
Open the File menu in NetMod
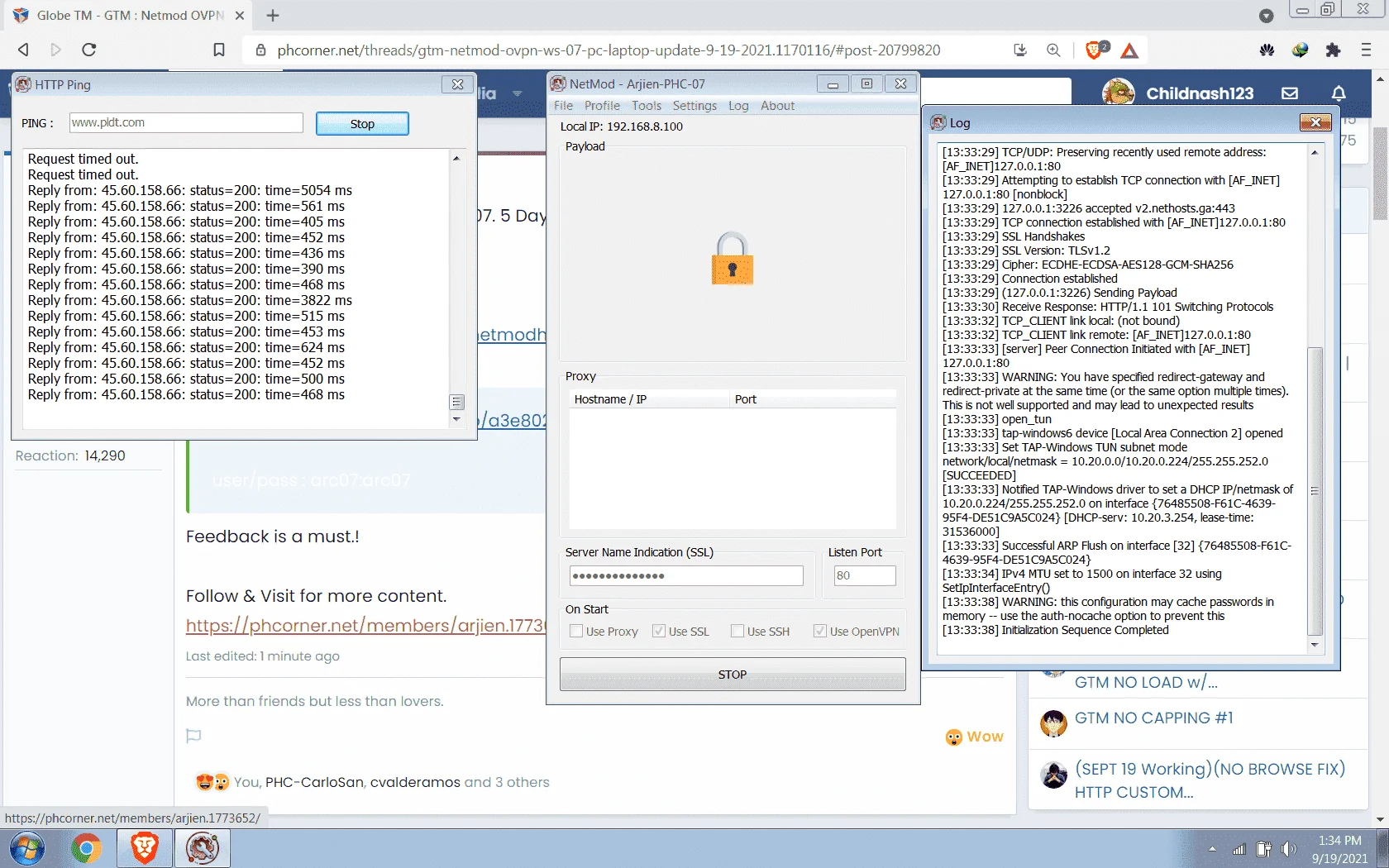point(563,106)
